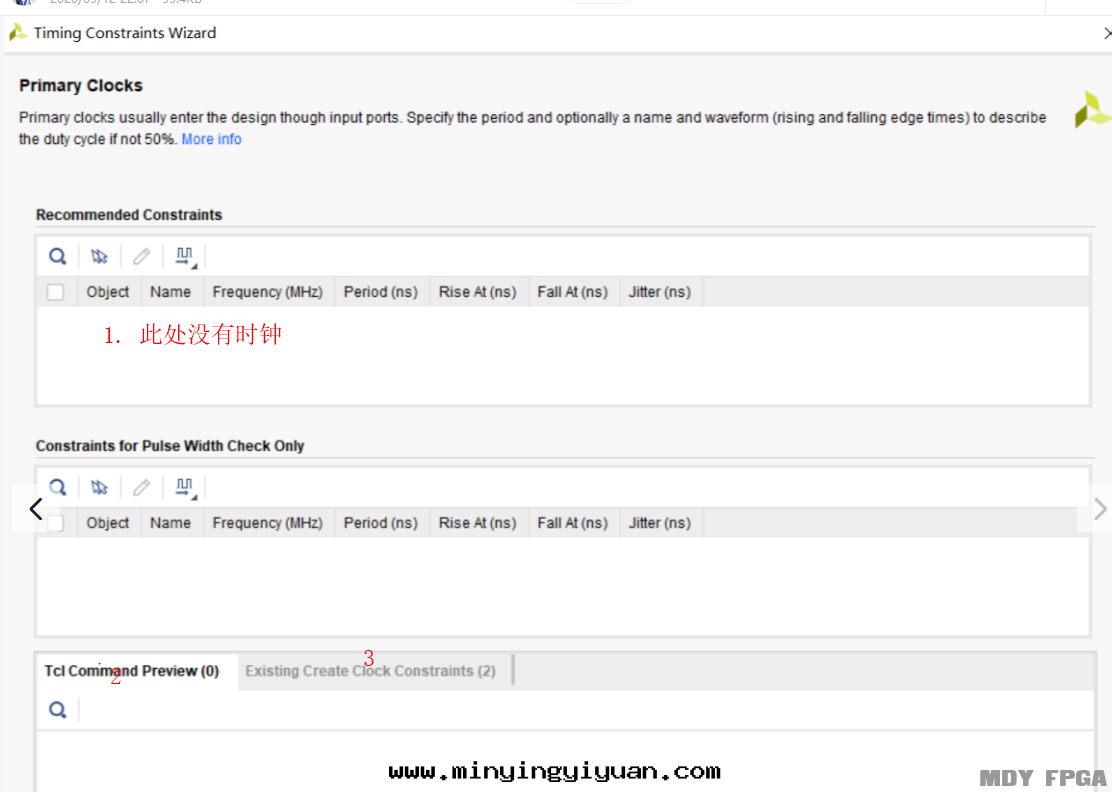Open the More info link
Screen dimensions: 1112x792
[211, 139]
